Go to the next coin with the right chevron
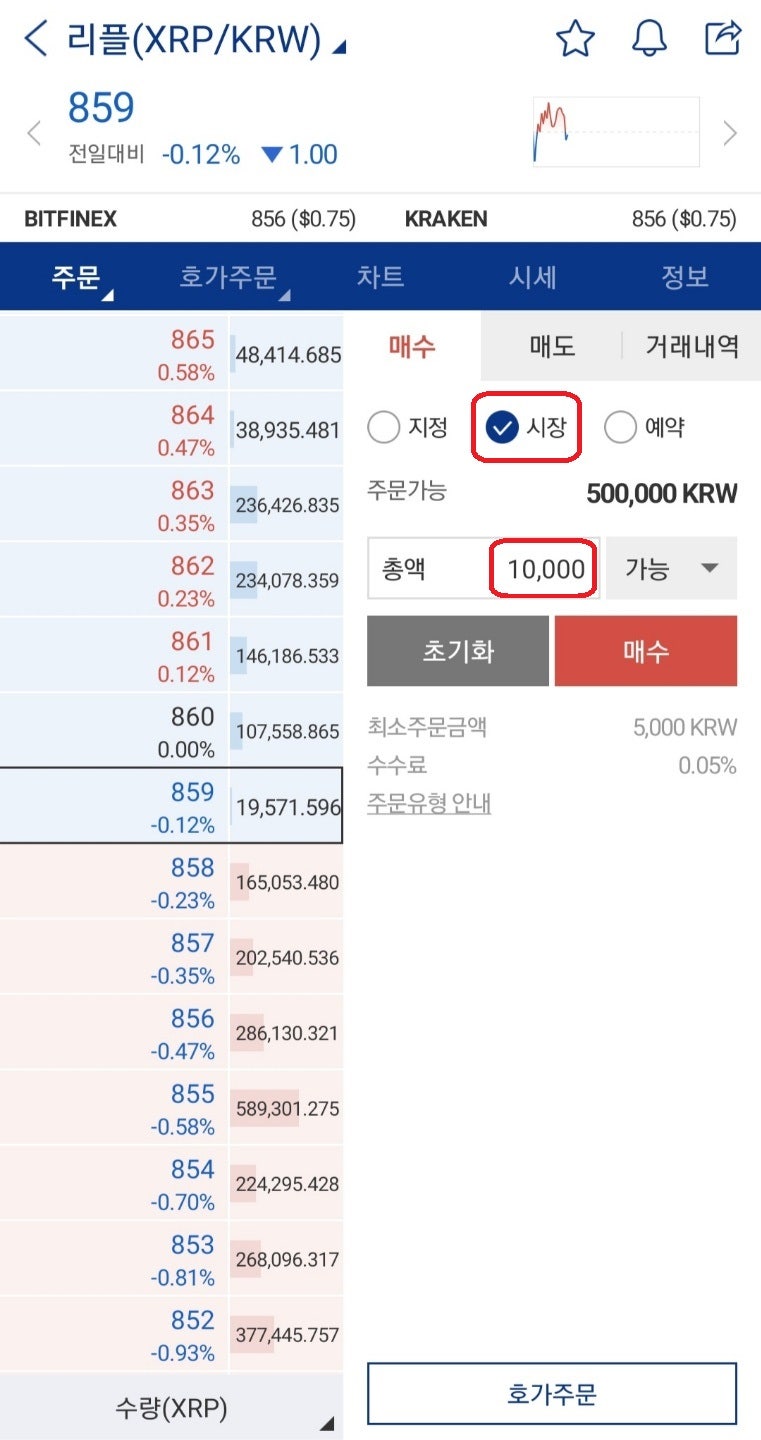Viewport: 761px width, 1440px height. pyautogui.click(x=730, y=132)
